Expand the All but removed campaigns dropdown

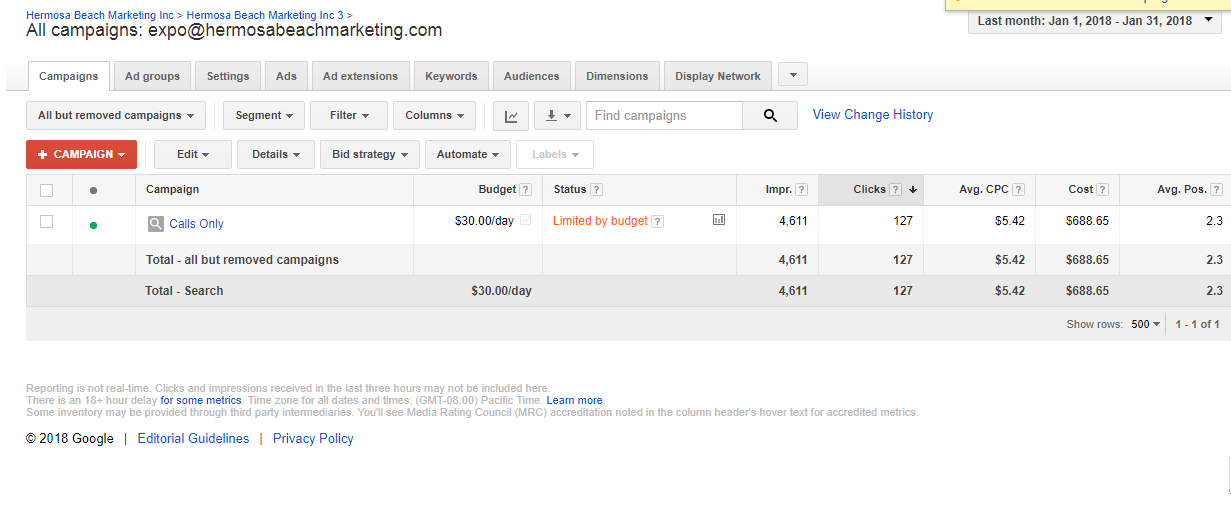click(x=116, y=116)
